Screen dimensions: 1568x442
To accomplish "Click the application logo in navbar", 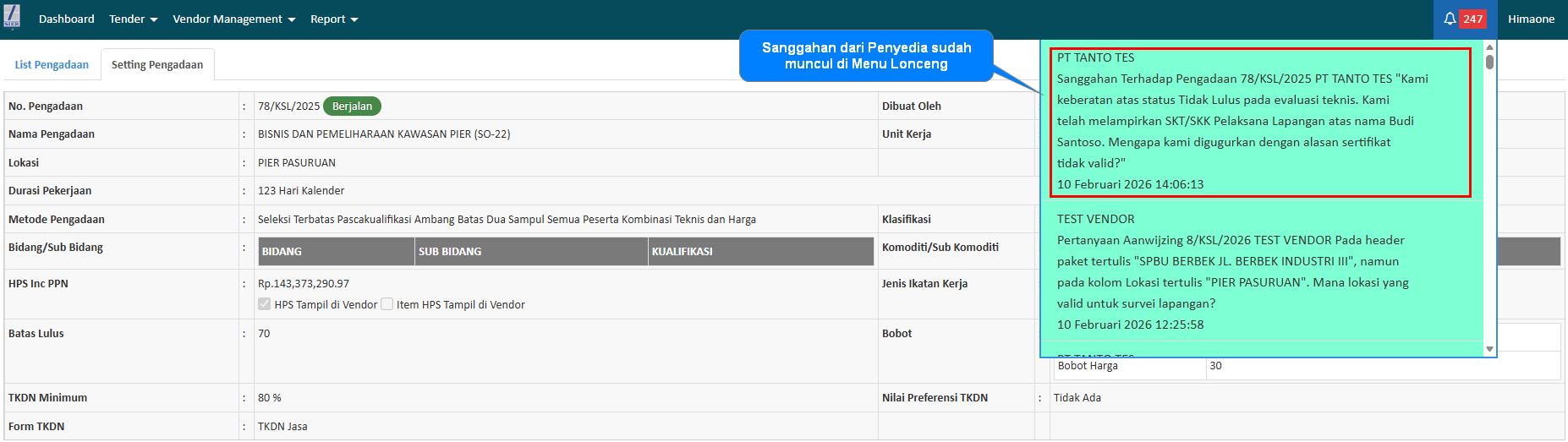I will point(12,17).
